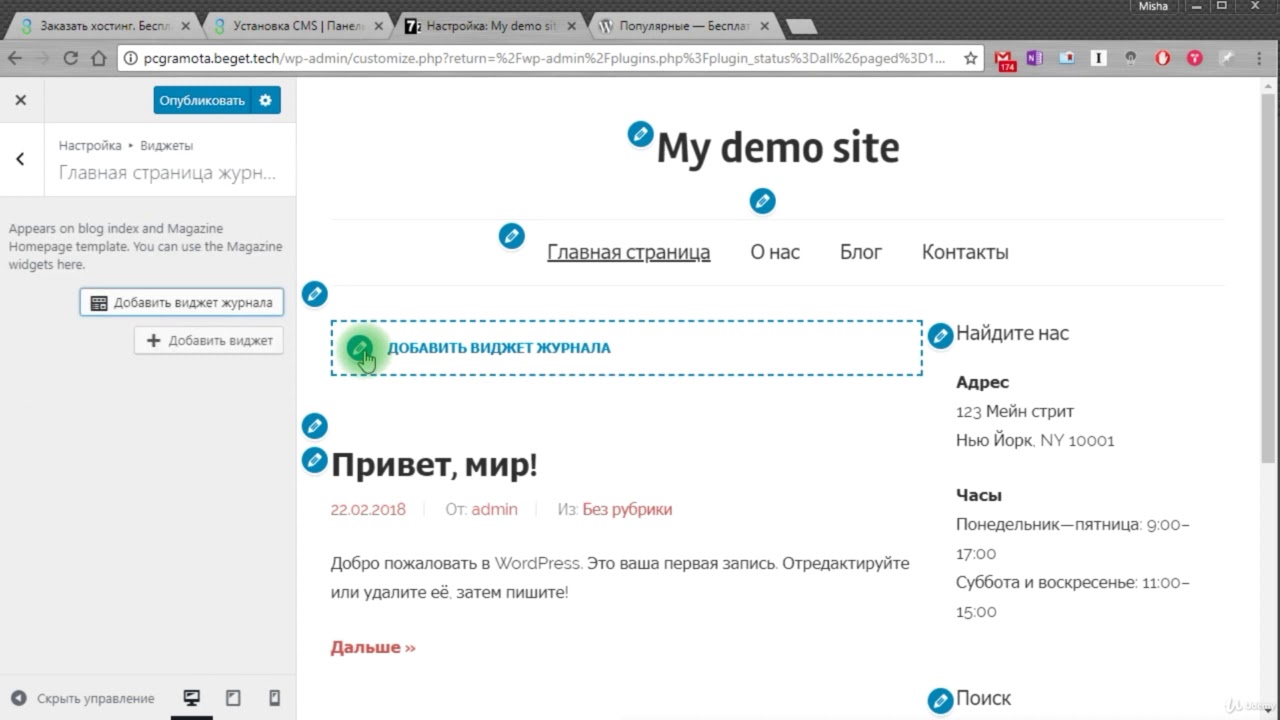This screenshot has width=1280, height=720.
Task: Click the Найдите нас widget heading
Action: pos(1012,333)
